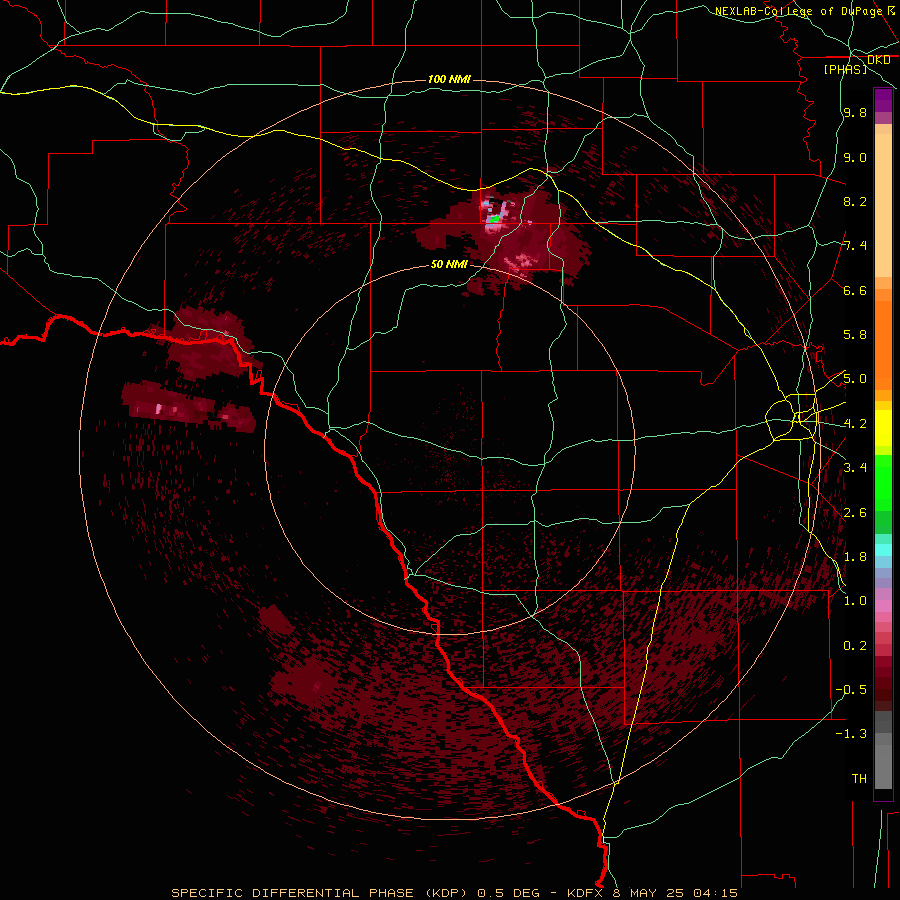Click the purple top segment of the color bar
Image resolution: width=900 pixels, height=900 pixels.
[x=883, y=100]
